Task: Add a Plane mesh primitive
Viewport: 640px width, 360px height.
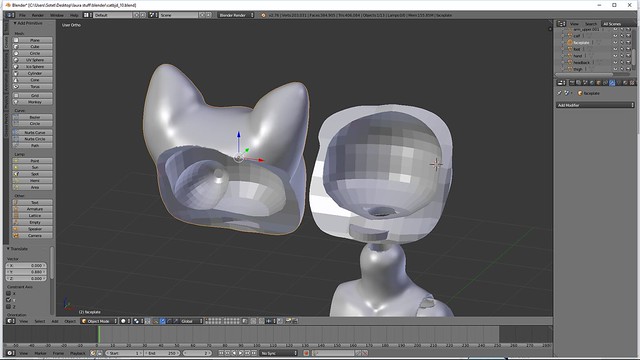Action: [33, 40]
